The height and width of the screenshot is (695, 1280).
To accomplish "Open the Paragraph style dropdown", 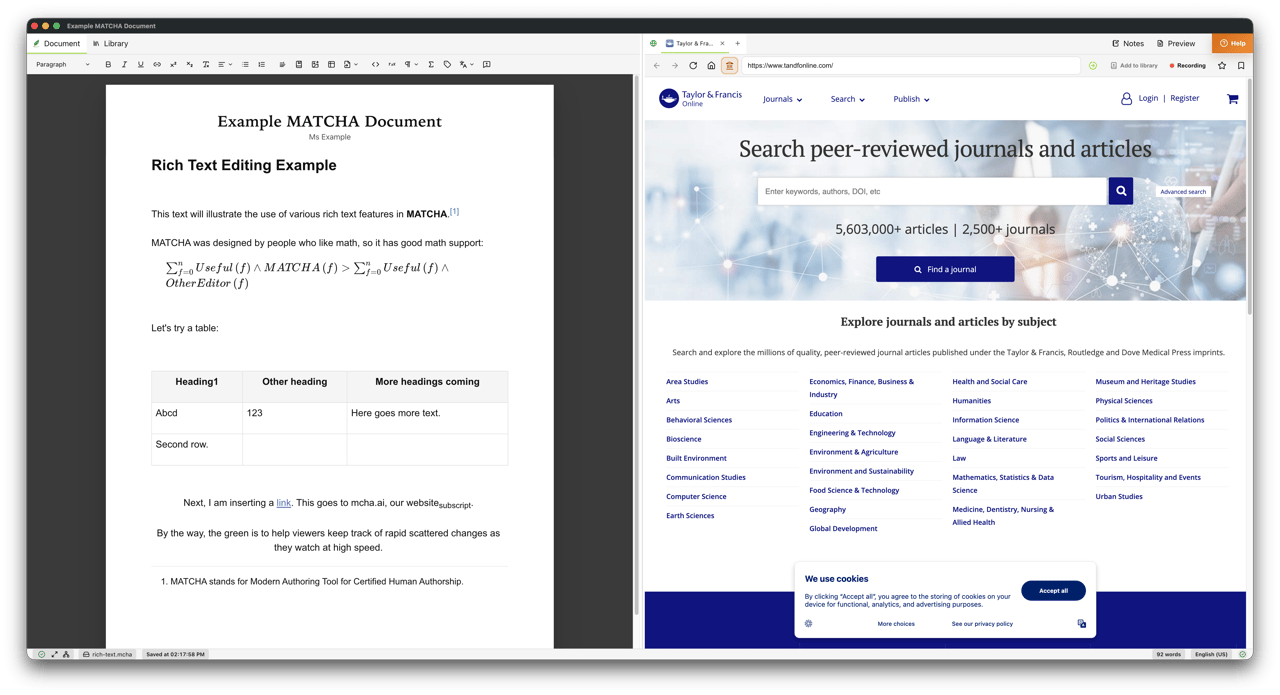I will pos(62,64).
